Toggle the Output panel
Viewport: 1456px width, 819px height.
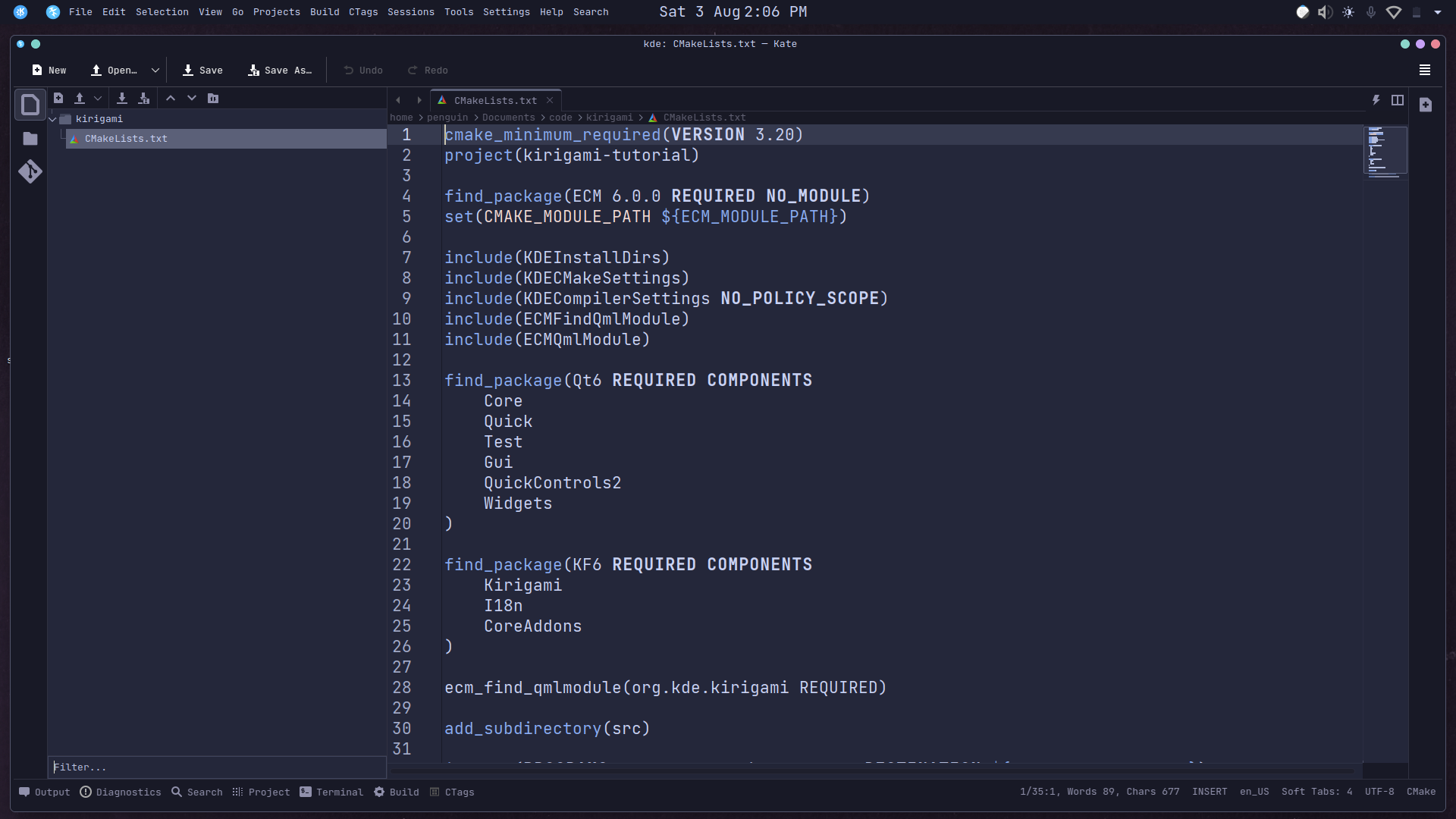click(45, 792)
